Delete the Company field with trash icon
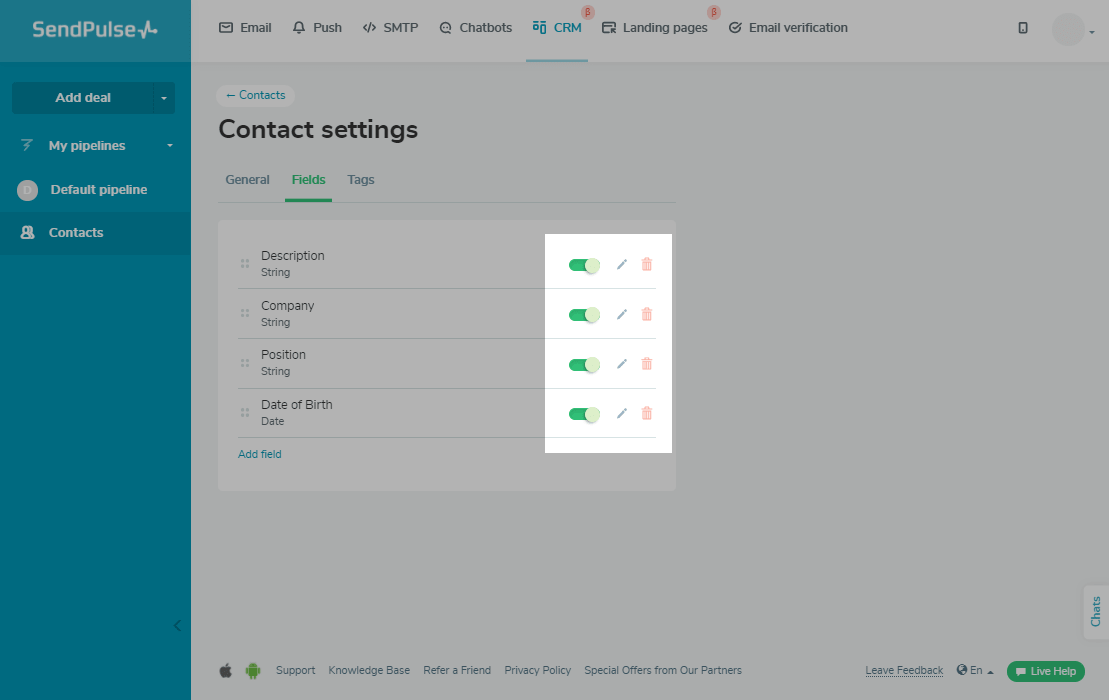This screenshot has width=1109, height=700. click(x=646, y=314)
